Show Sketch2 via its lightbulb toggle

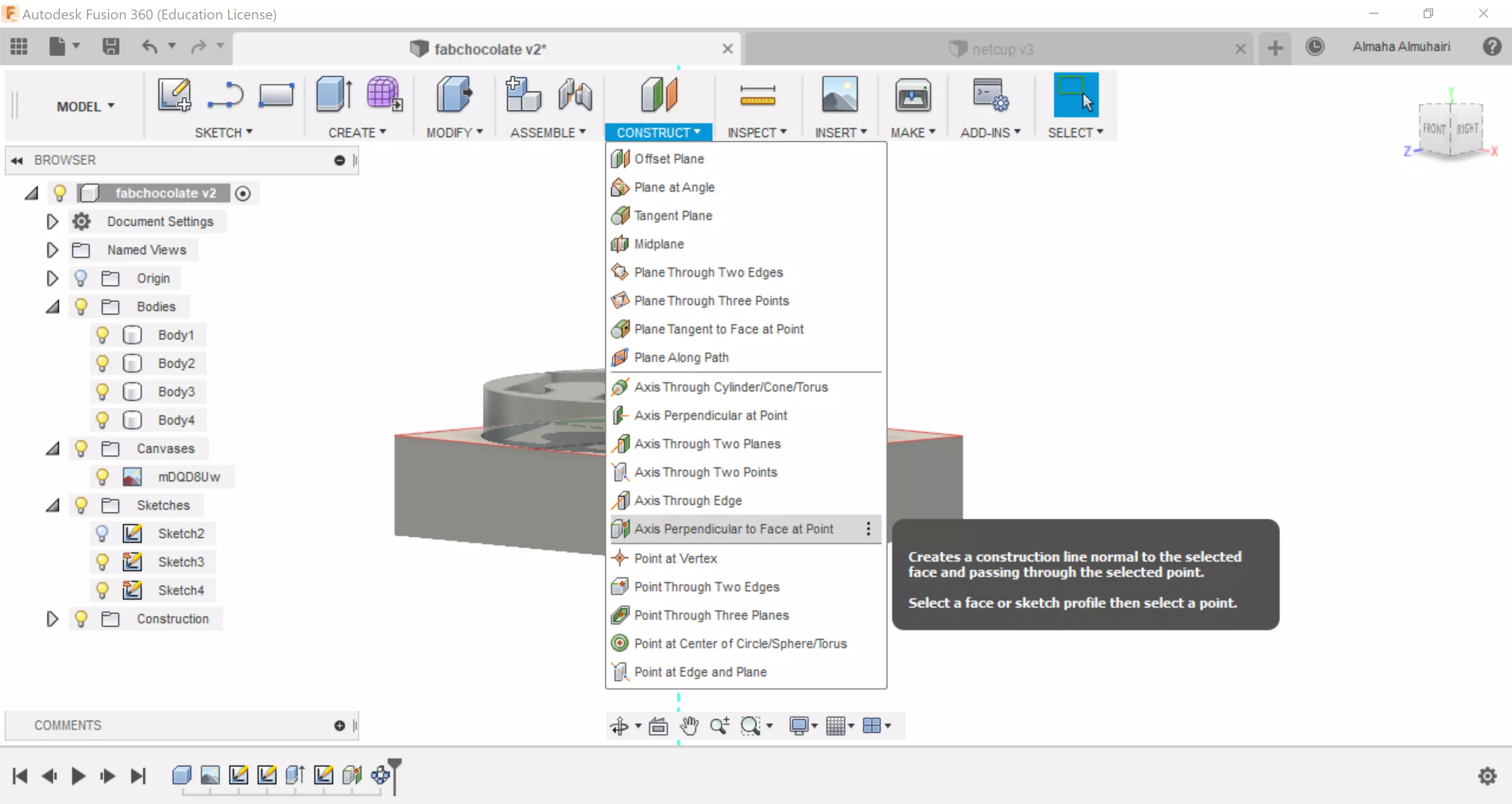(102, 533)
